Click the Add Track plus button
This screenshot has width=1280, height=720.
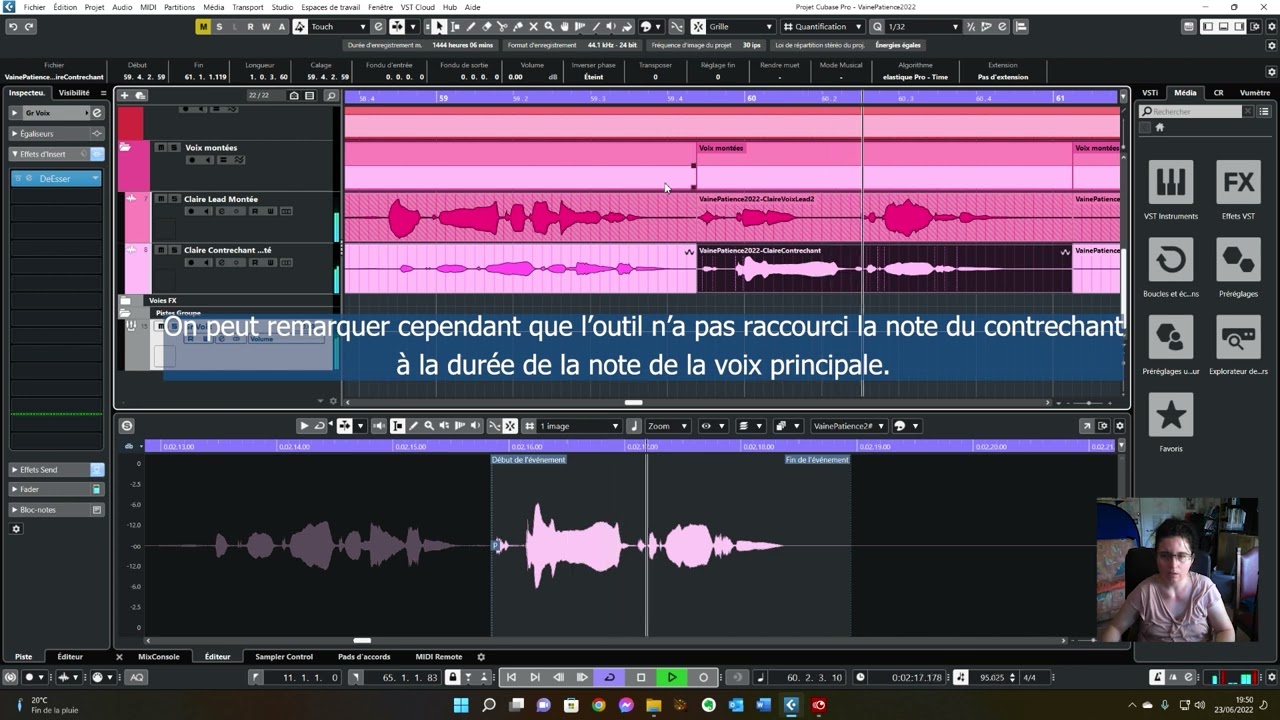[x=124, y=96]
